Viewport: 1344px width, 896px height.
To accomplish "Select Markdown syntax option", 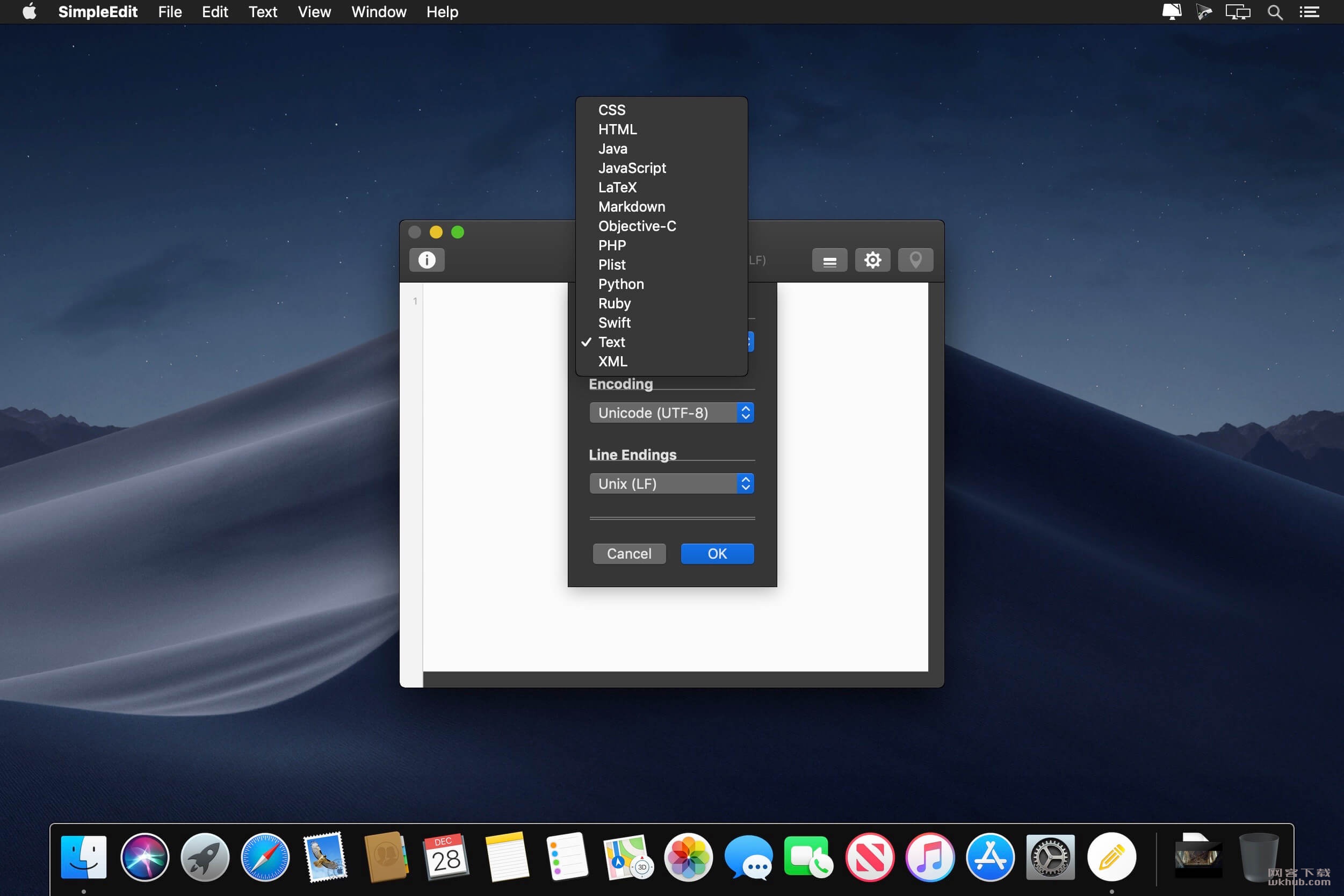I will tap(662, 207).
